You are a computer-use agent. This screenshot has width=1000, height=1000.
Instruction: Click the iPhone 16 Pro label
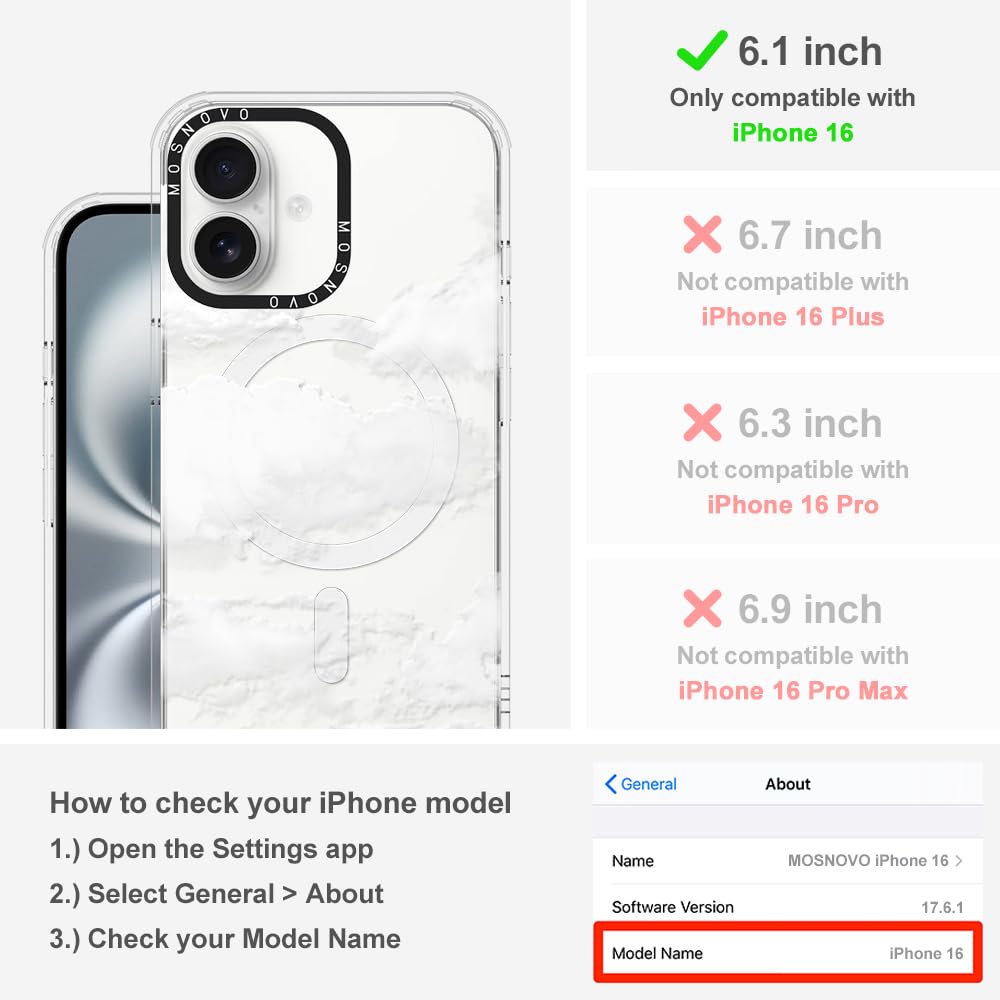(x=792, y=504)
